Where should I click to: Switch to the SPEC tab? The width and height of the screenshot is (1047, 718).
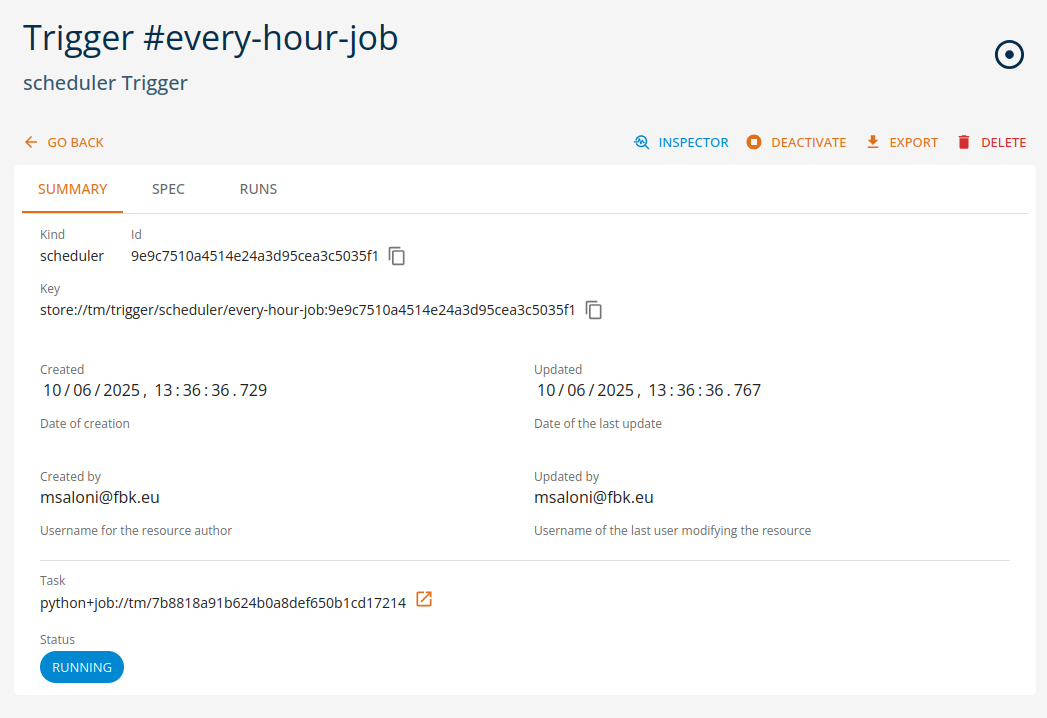[x=168, y=189]
